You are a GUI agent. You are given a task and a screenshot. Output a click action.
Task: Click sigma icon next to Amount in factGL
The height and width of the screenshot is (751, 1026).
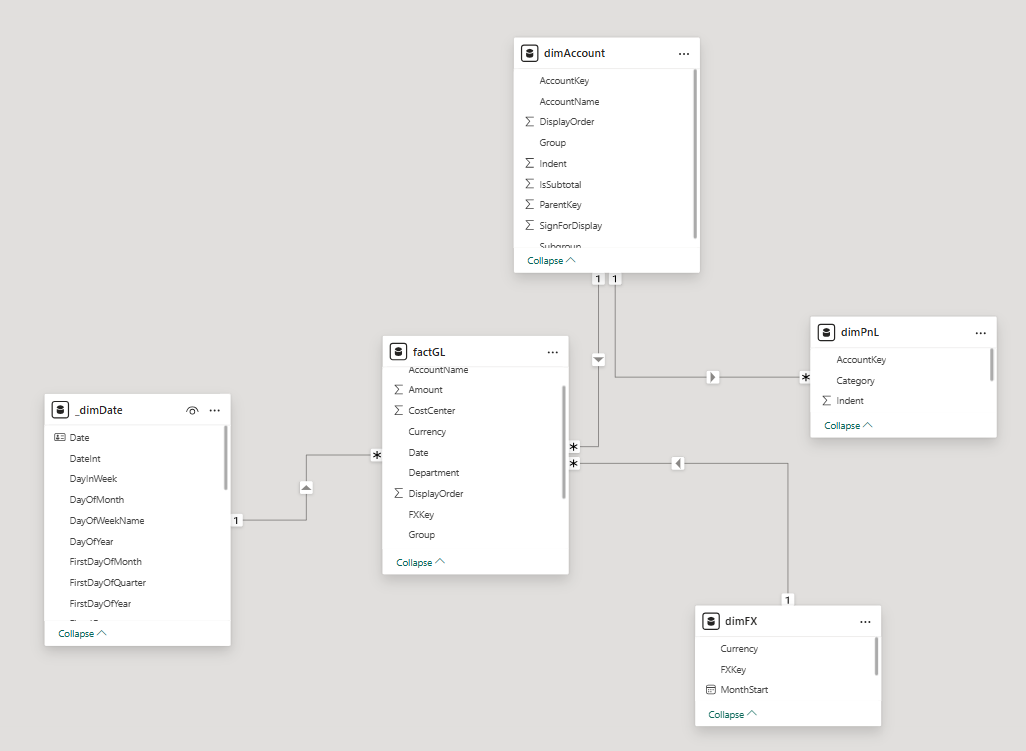point(398,389)
